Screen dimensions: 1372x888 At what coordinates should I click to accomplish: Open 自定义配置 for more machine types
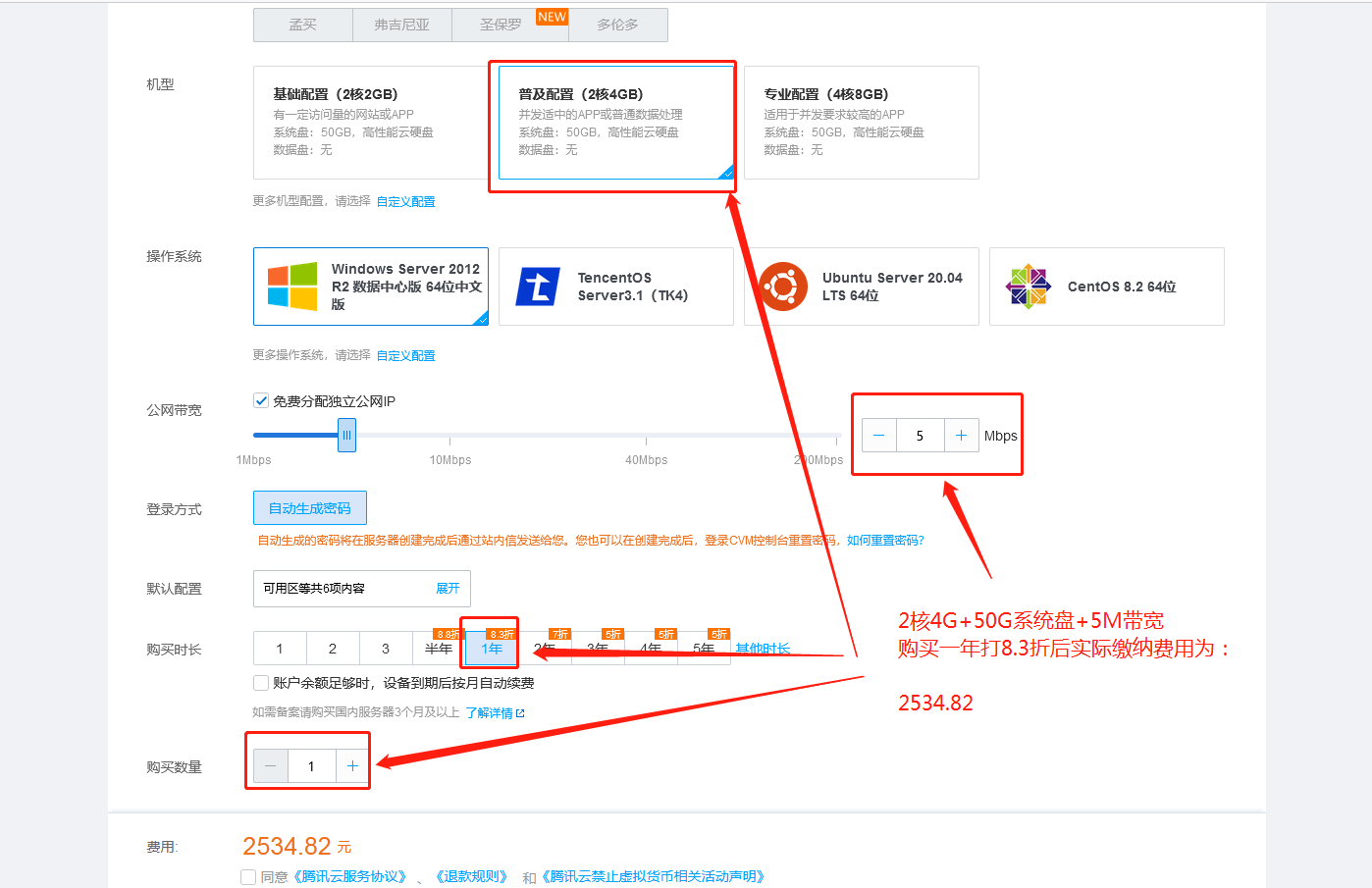pyautogui.click(x=406, y=199)
